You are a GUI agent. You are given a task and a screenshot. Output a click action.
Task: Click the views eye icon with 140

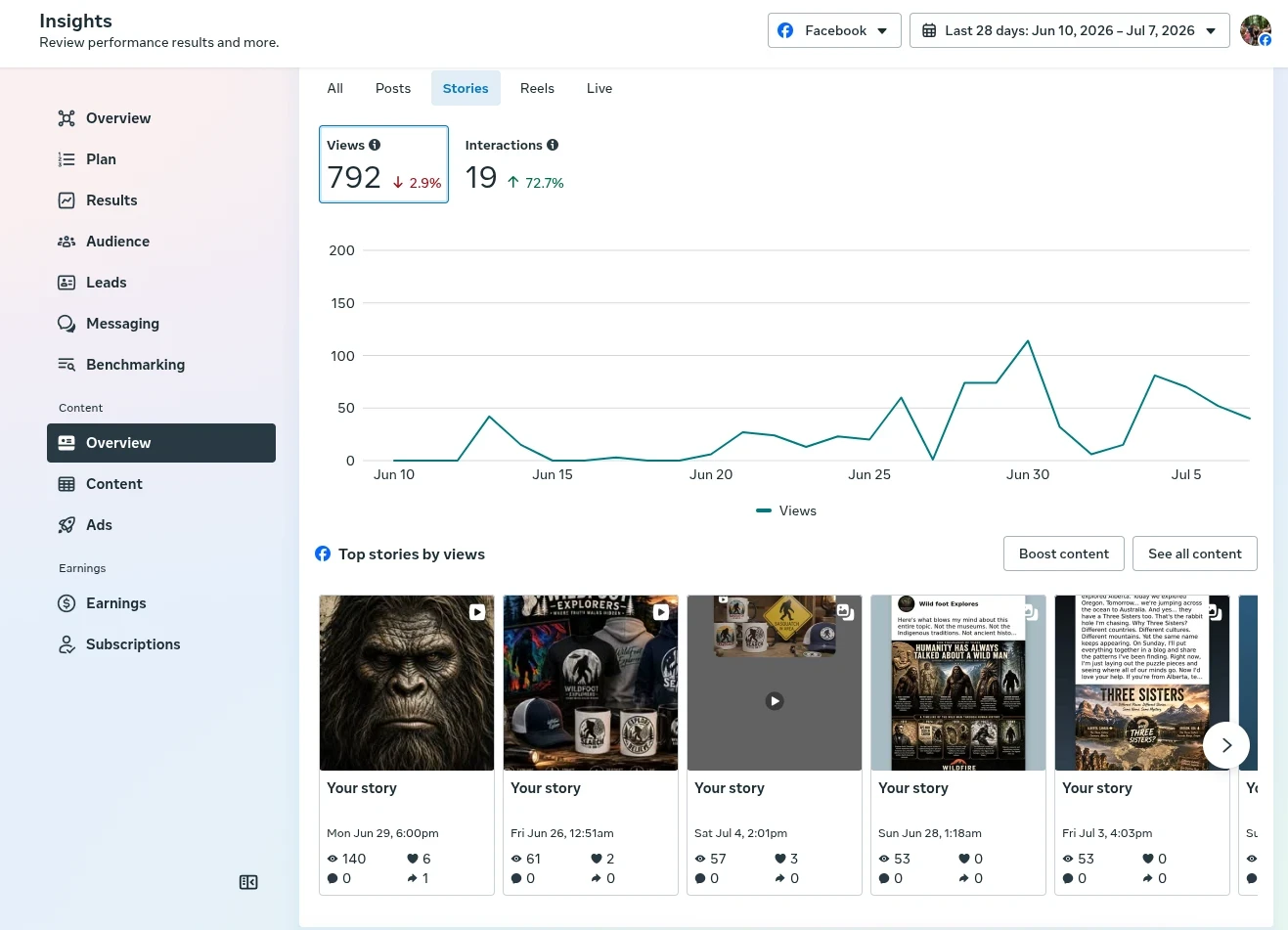(333, 859)
